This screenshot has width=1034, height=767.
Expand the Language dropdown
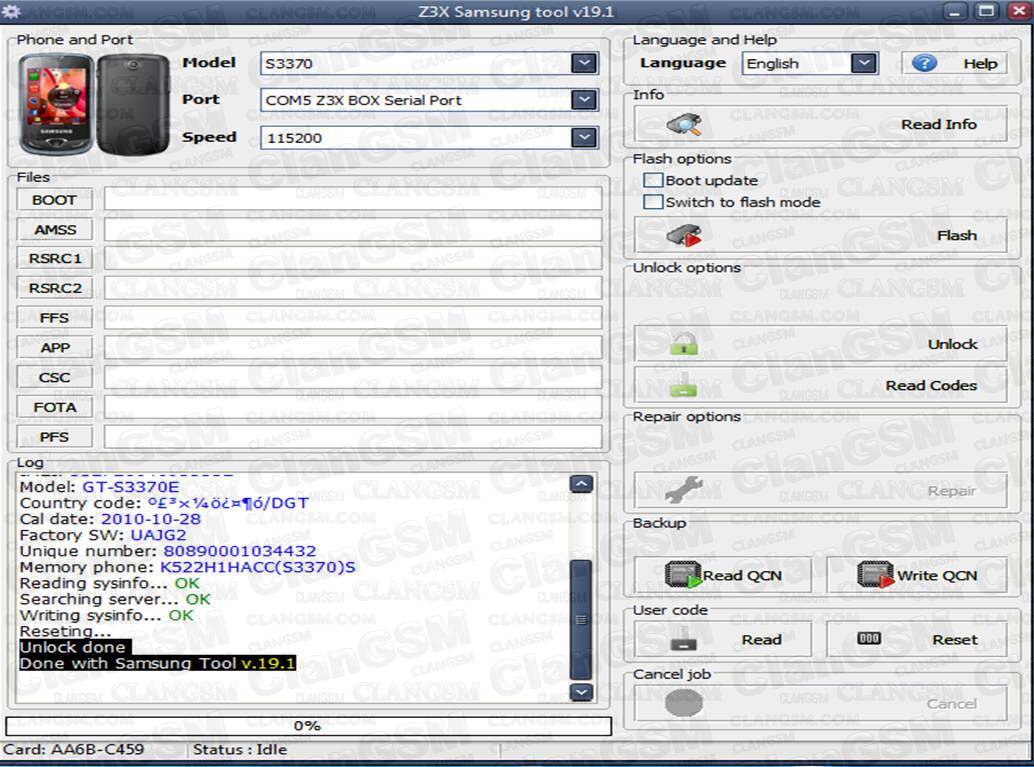click(864, 63)
